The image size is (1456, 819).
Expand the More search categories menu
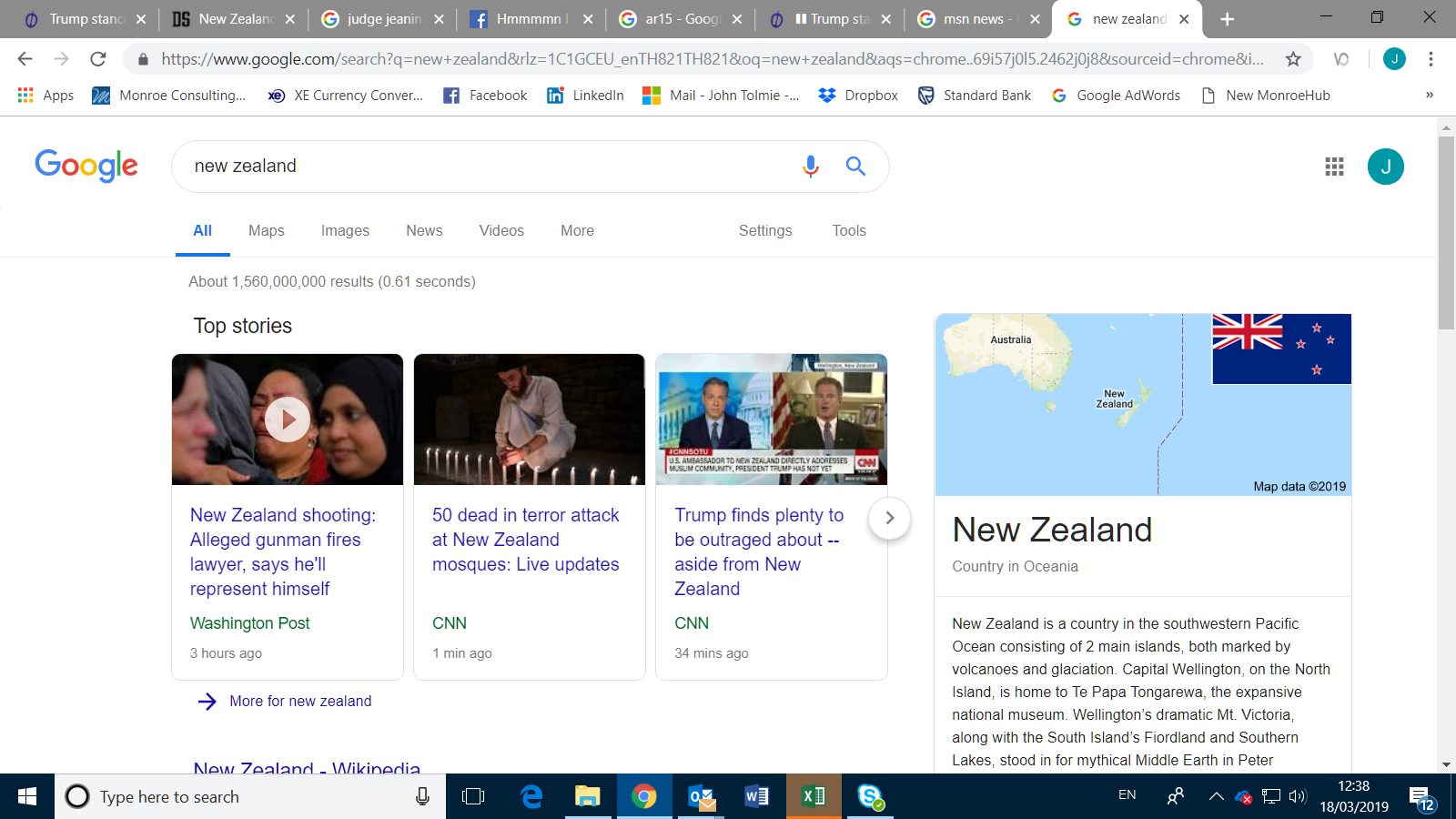tap(577, 231)
